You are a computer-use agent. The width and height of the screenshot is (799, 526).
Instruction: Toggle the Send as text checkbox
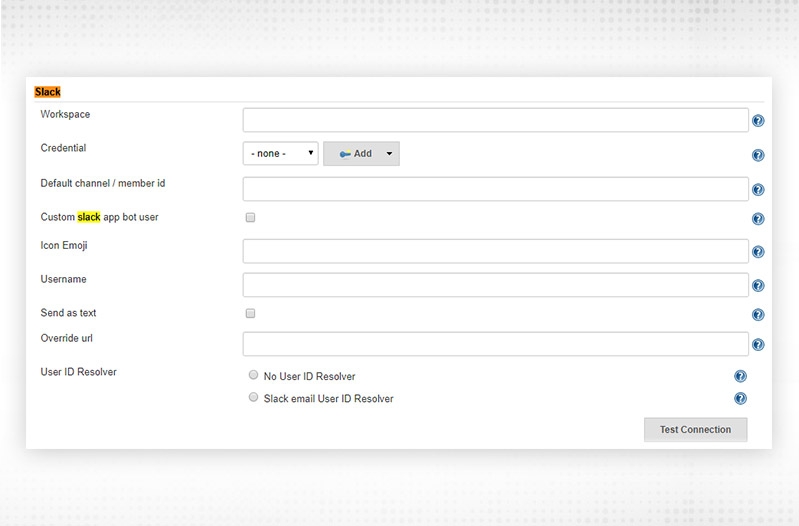(x=251, y=313)
